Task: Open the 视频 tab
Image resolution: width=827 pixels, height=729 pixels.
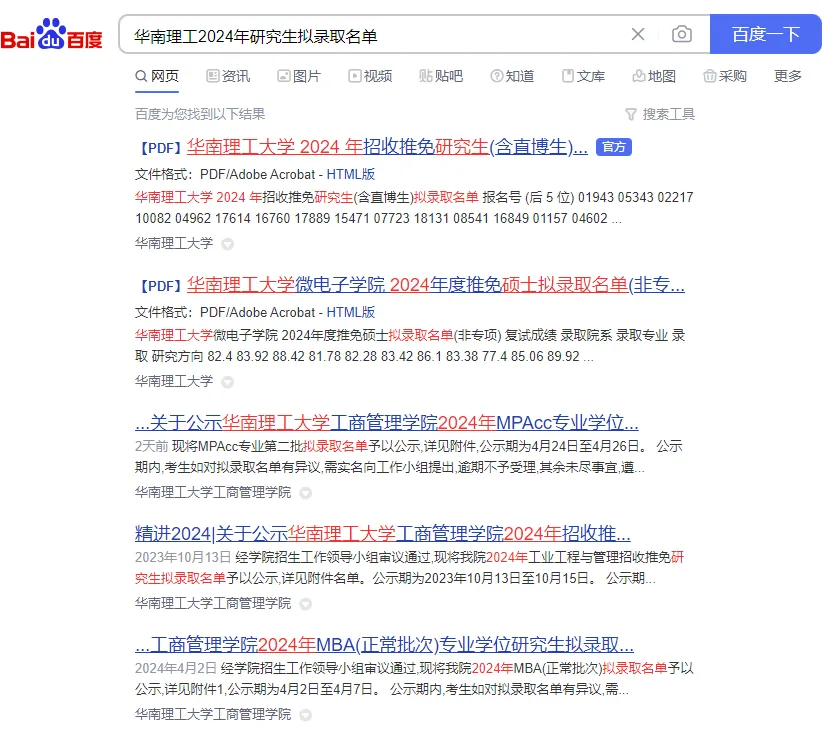Action: (370, 76)
